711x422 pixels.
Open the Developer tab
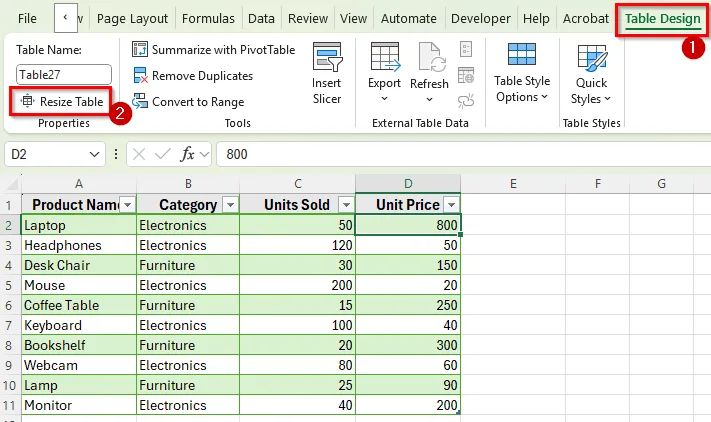point(481,19)
